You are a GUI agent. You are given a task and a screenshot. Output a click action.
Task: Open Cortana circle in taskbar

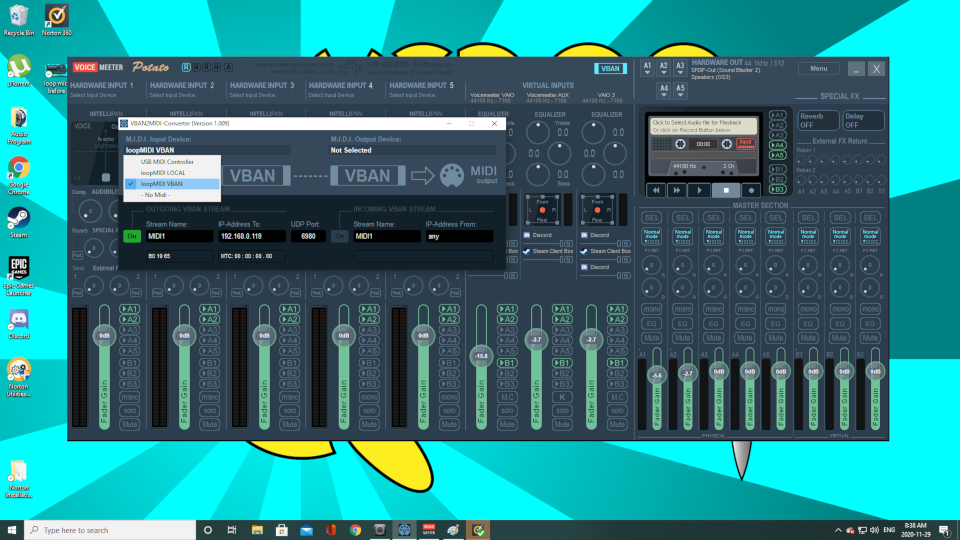point(208,530)
